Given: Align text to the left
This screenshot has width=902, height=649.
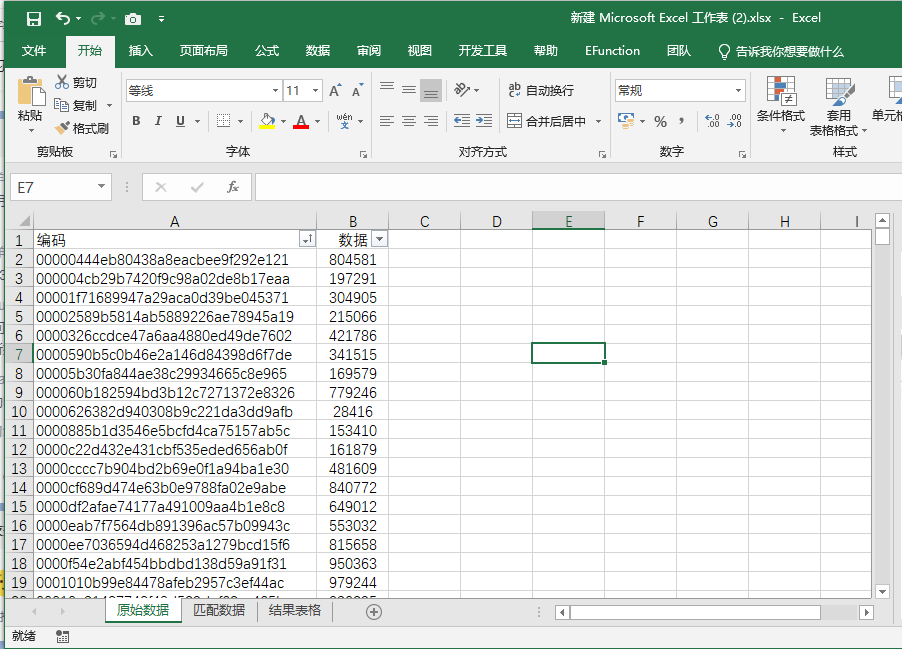Looking at the screenshot, I should [x=387, y=121].
